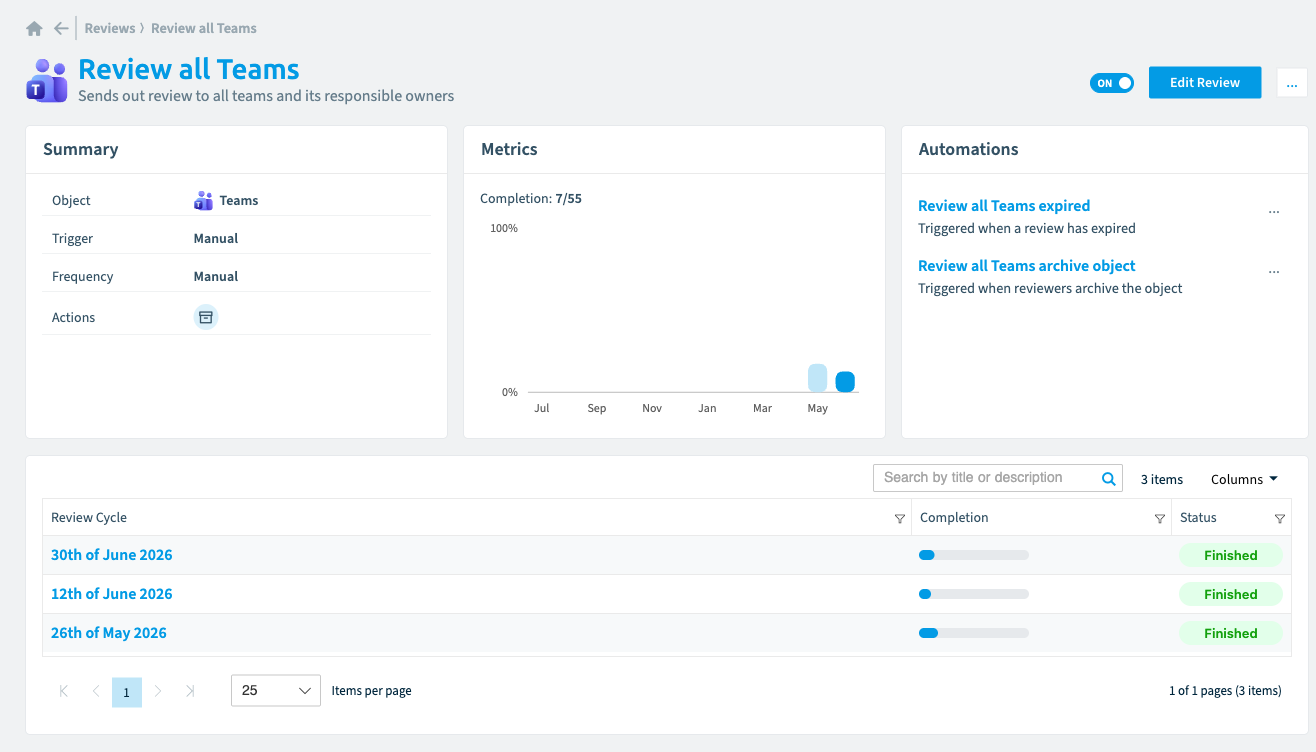The height and width of the screenshot is (752, 1316).
Task: Open the 25 items per page dropdown
Action: (x=276, y=690)
